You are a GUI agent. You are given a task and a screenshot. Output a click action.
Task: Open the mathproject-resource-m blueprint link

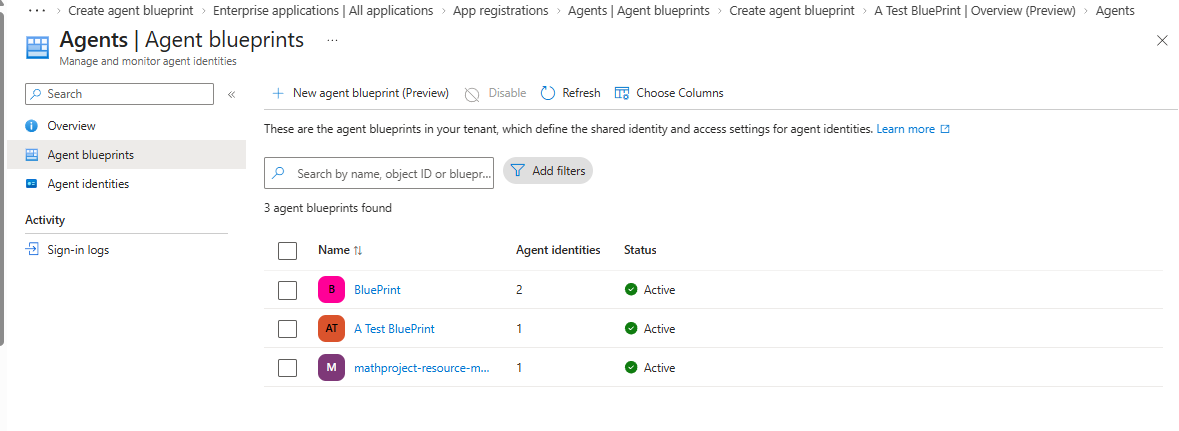coord(422,368)
